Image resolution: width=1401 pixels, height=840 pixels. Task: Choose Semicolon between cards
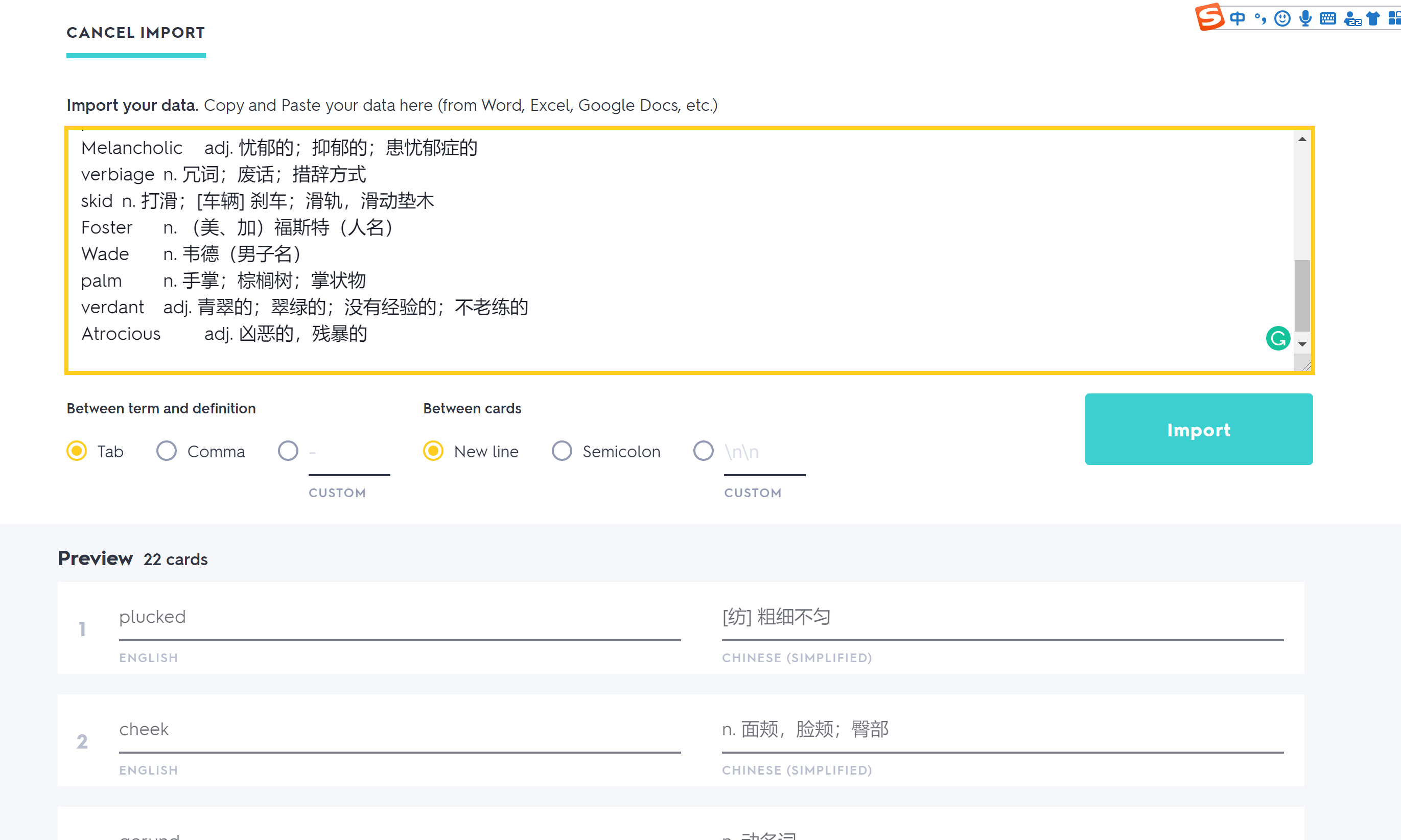562,451
